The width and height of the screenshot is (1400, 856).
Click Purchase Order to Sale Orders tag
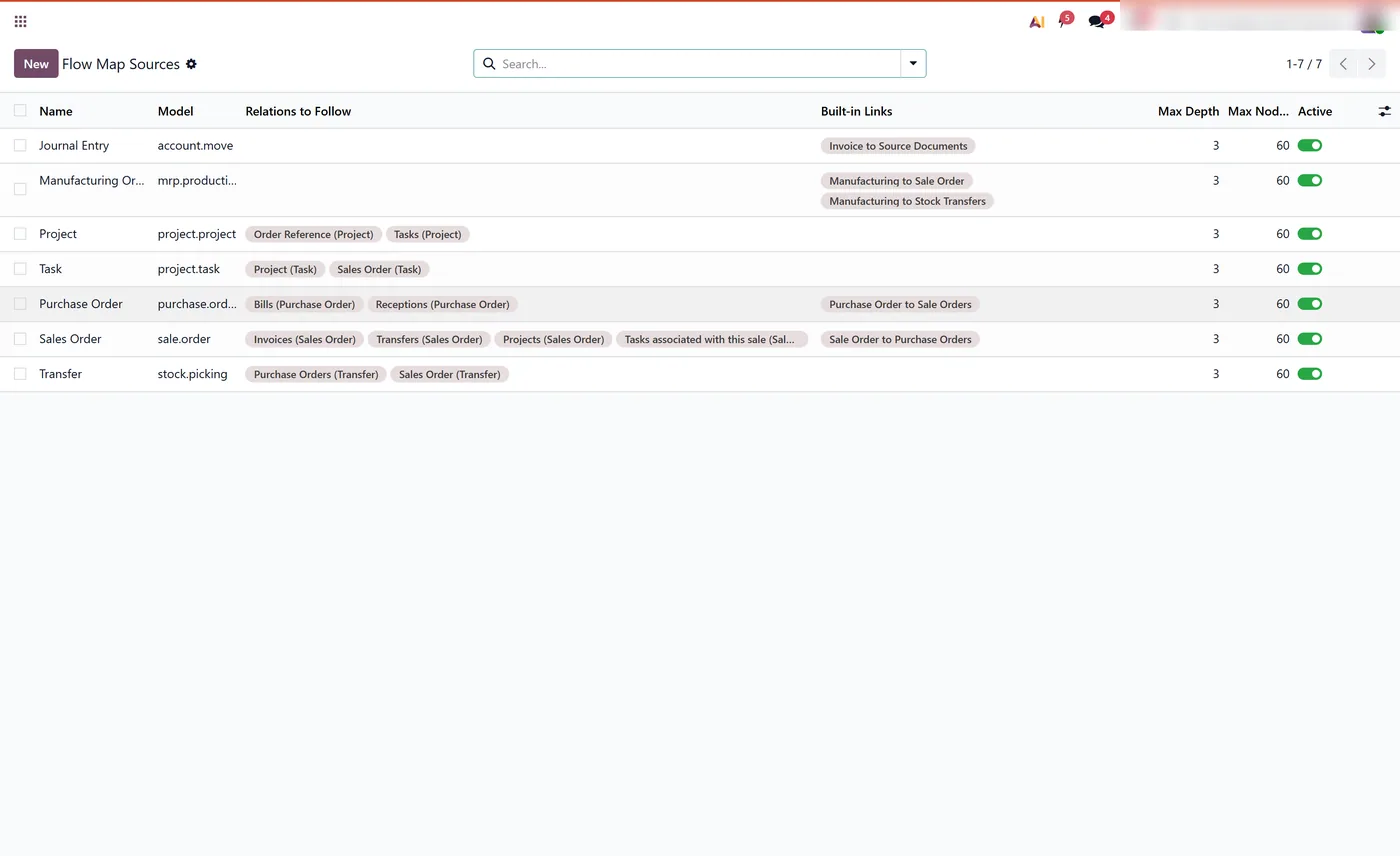point(900,304)
